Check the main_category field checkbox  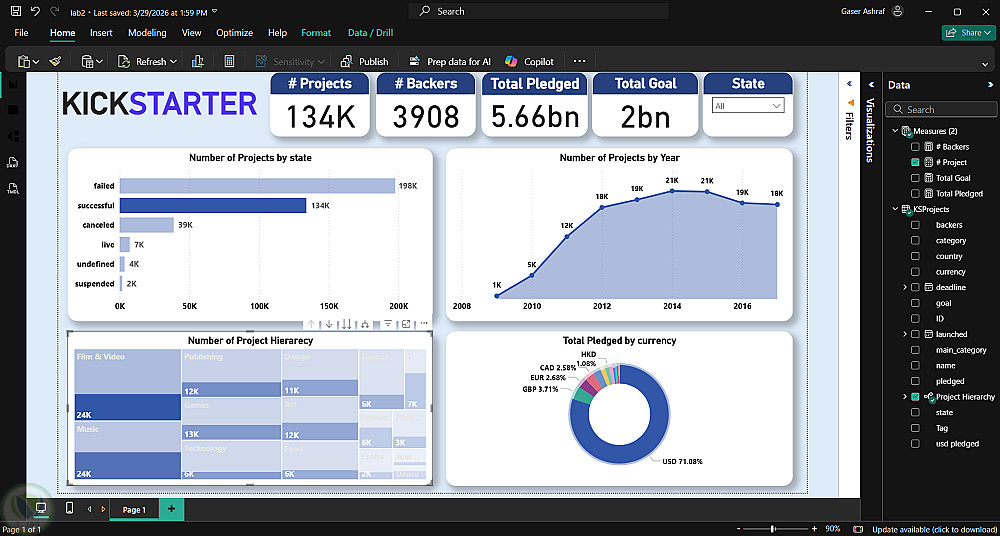click(x=915, y=350)
